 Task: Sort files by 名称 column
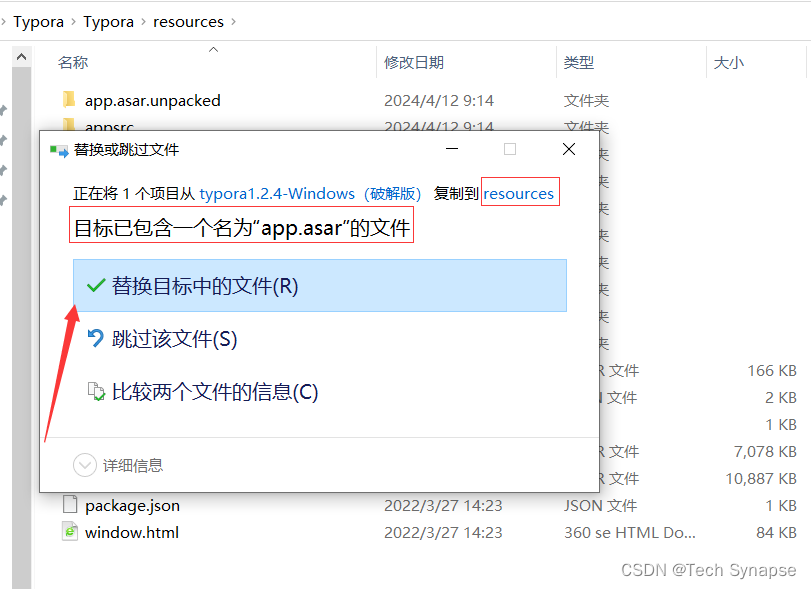click(x=73, y=63)
